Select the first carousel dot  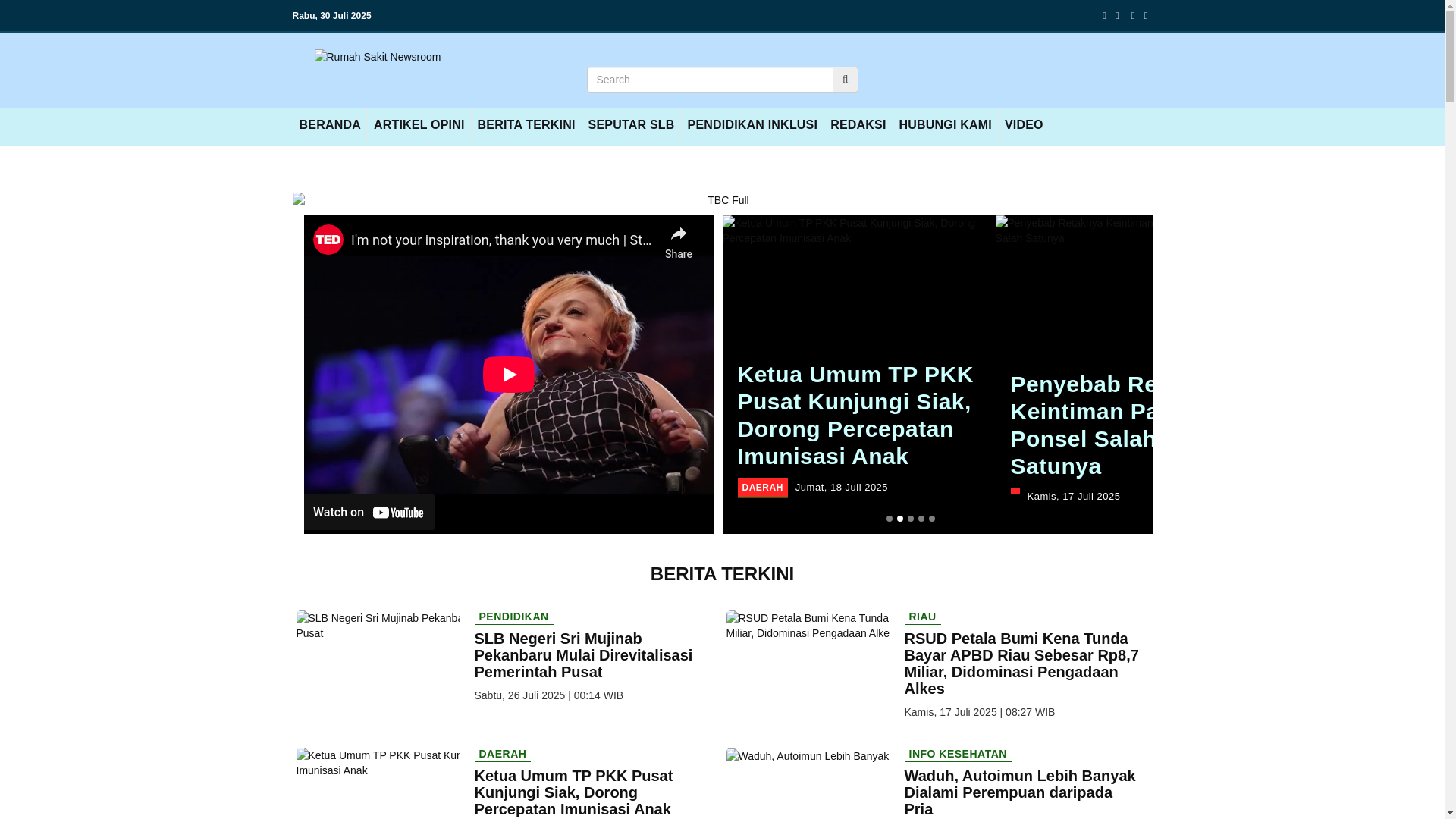coord(890,519)
